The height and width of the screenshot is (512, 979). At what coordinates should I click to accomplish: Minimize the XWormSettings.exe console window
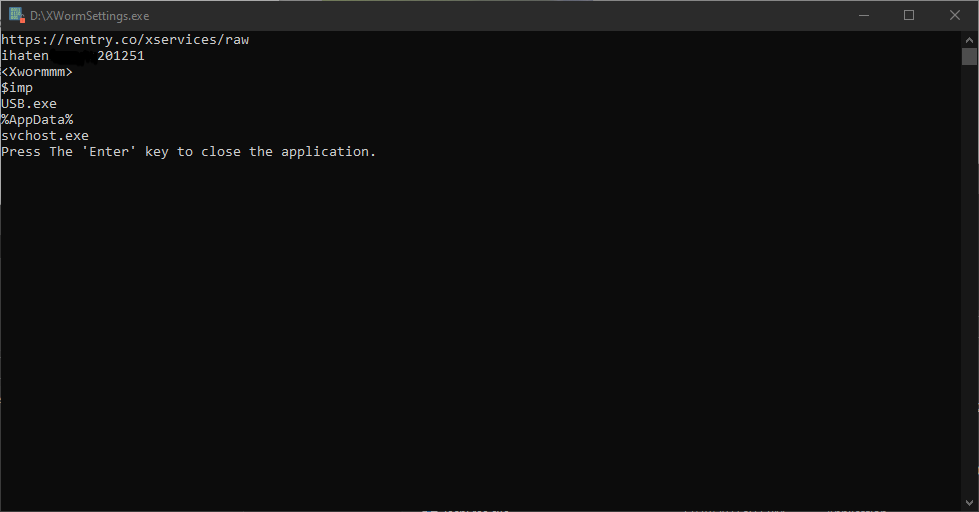[863, 15]
